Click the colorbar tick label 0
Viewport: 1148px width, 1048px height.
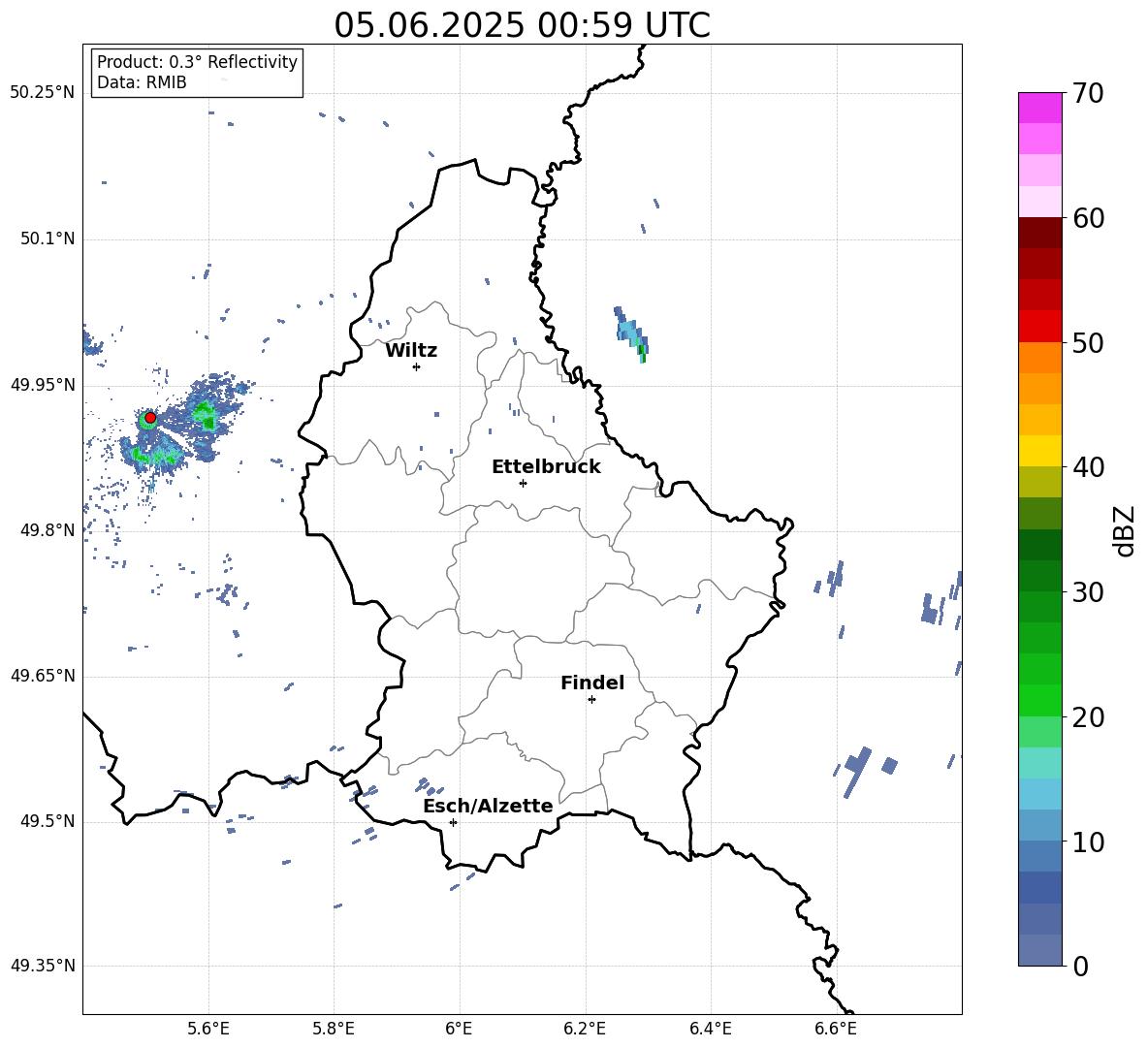click(1081, 966)
